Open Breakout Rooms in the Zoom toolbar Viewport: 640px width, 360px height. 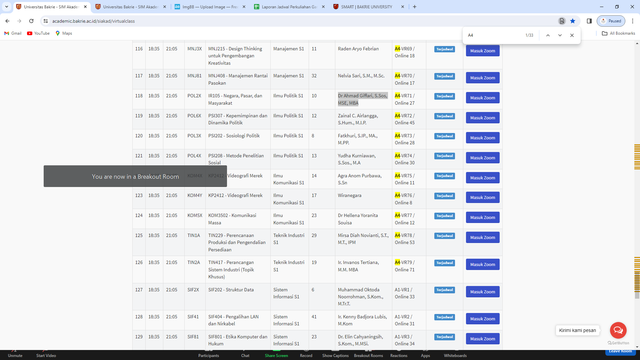click(368, 354)
